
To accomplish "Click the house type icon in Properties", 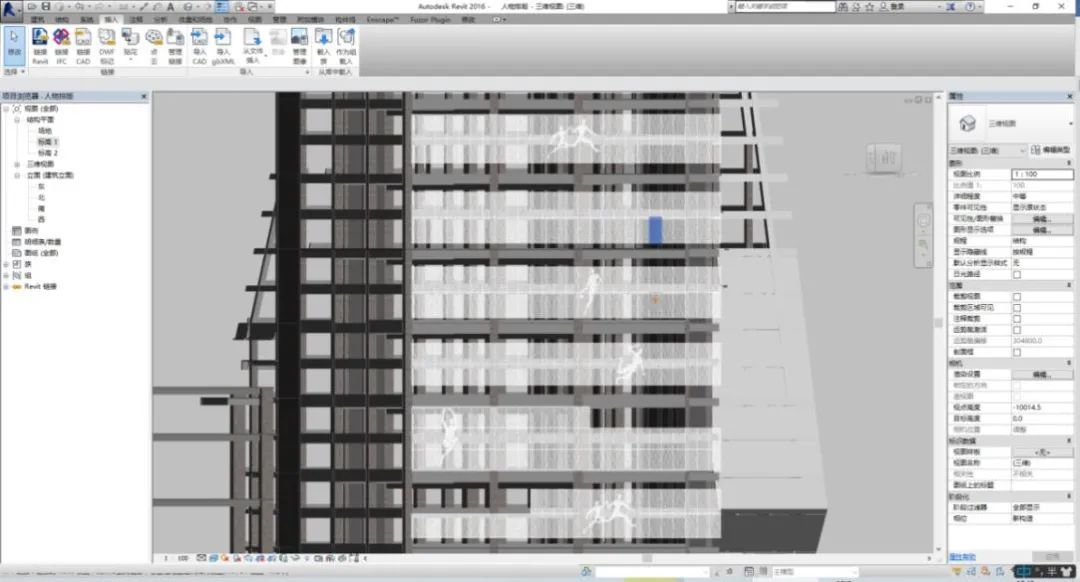I will point(967,123).
